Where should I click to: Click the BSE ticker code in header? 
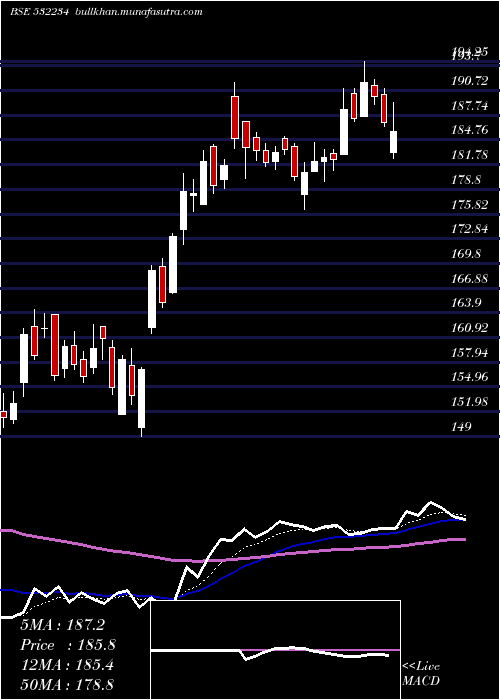coord(39,12)
